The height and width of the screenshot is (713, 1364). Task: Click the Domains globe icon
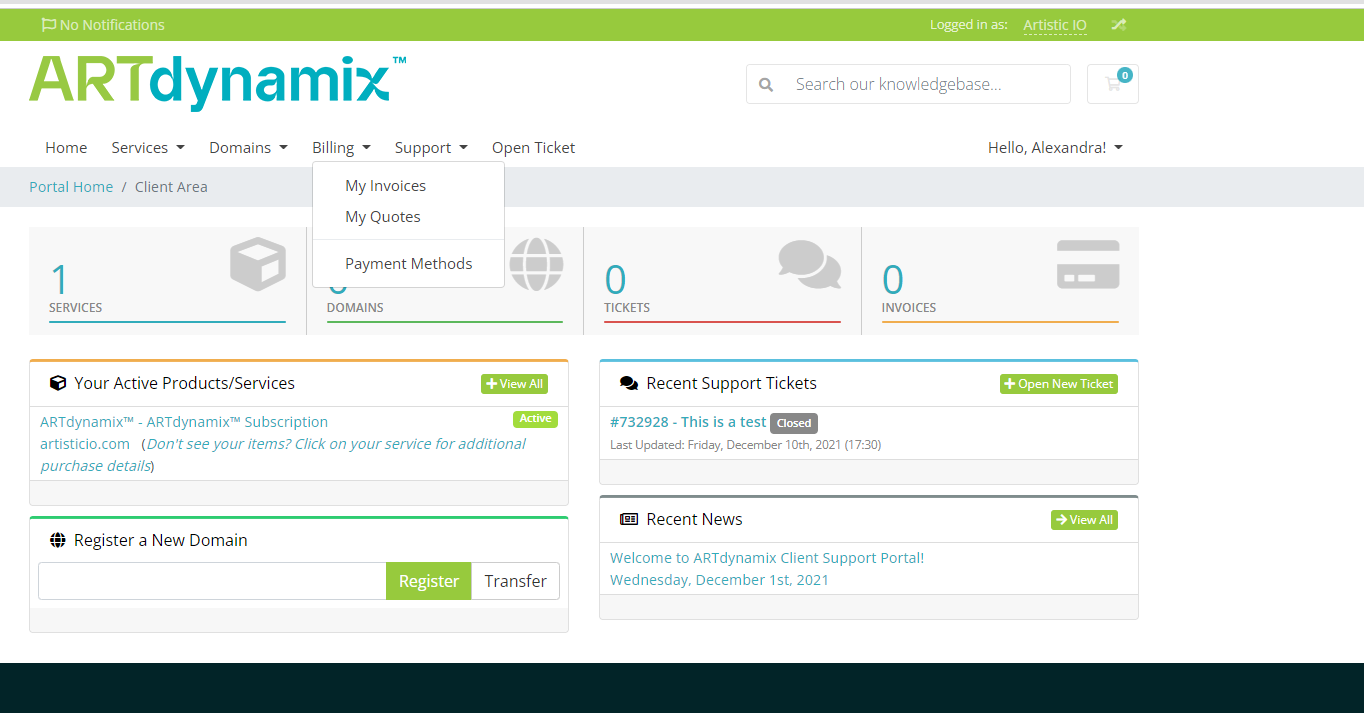pos(536,265)
